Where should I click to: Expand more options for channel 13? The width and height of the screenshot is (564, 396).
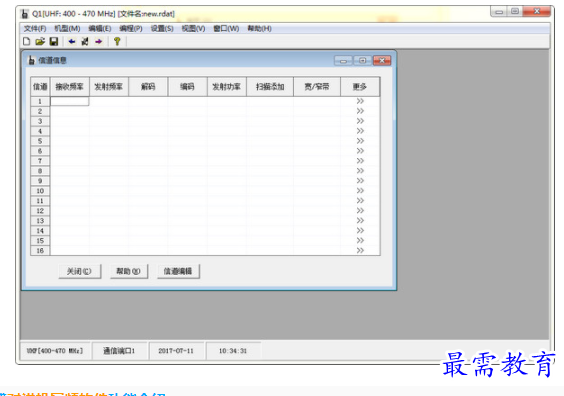click(360, 220)
